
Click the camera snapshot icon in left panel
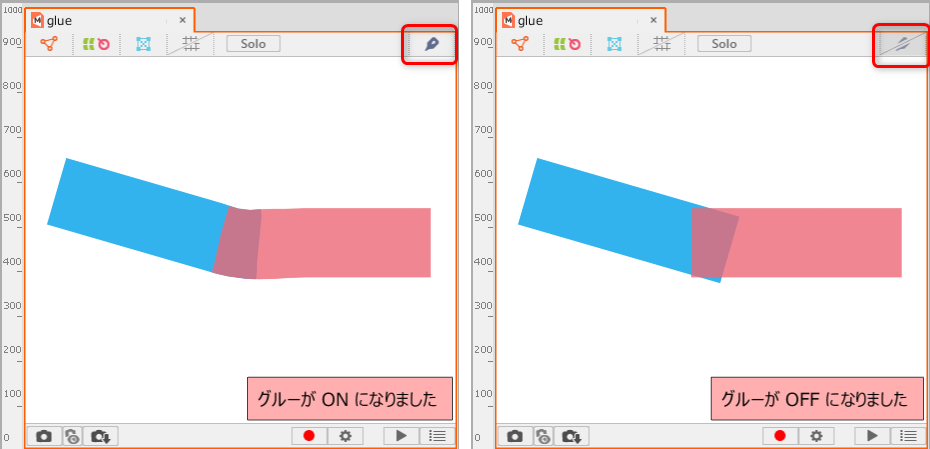(44, 436)
